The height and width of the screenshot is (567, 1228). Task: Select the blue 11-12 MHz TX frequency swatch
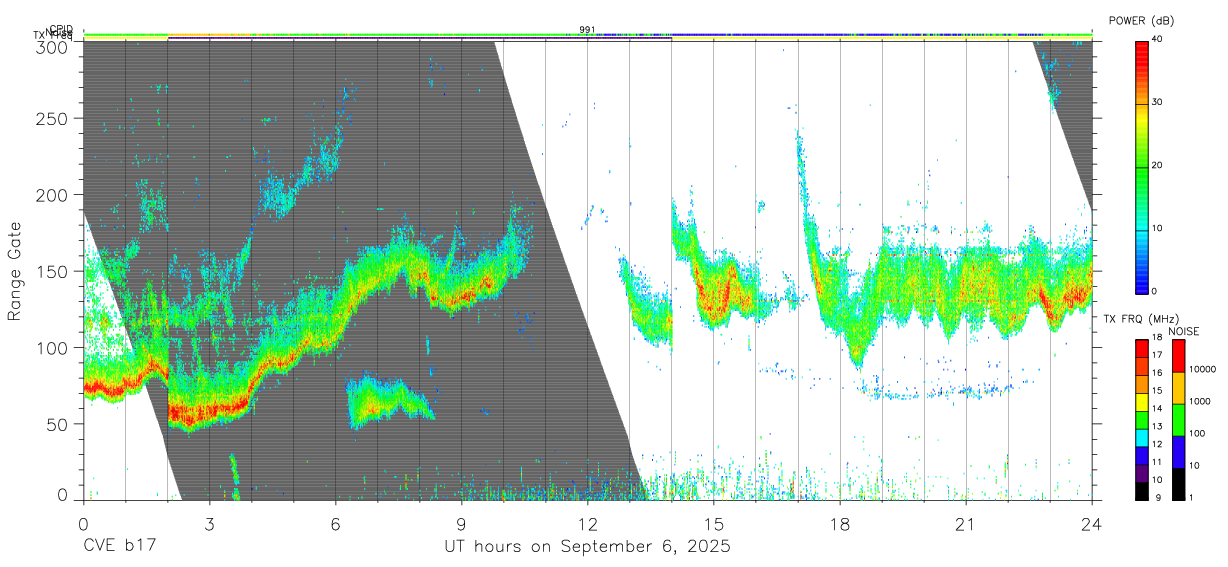(1140, 456)
